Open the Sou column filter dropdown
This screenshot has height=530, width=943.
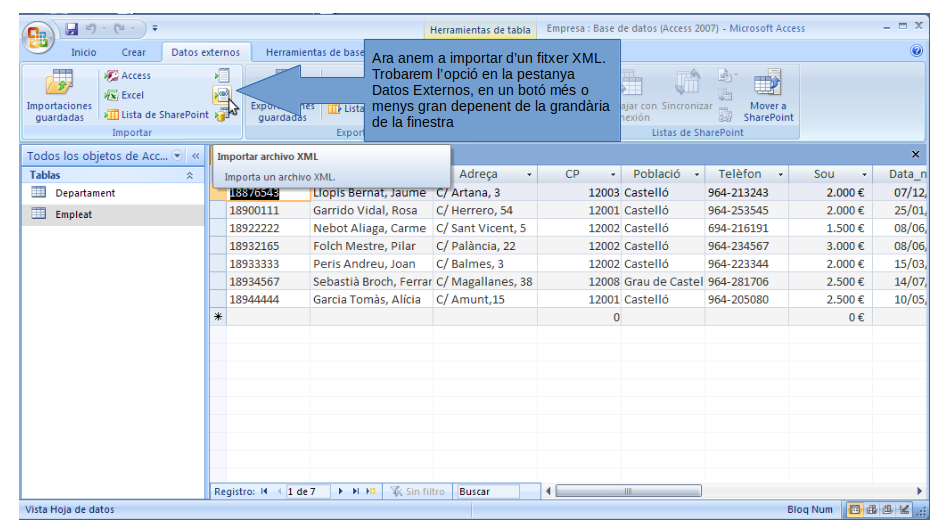864,174
